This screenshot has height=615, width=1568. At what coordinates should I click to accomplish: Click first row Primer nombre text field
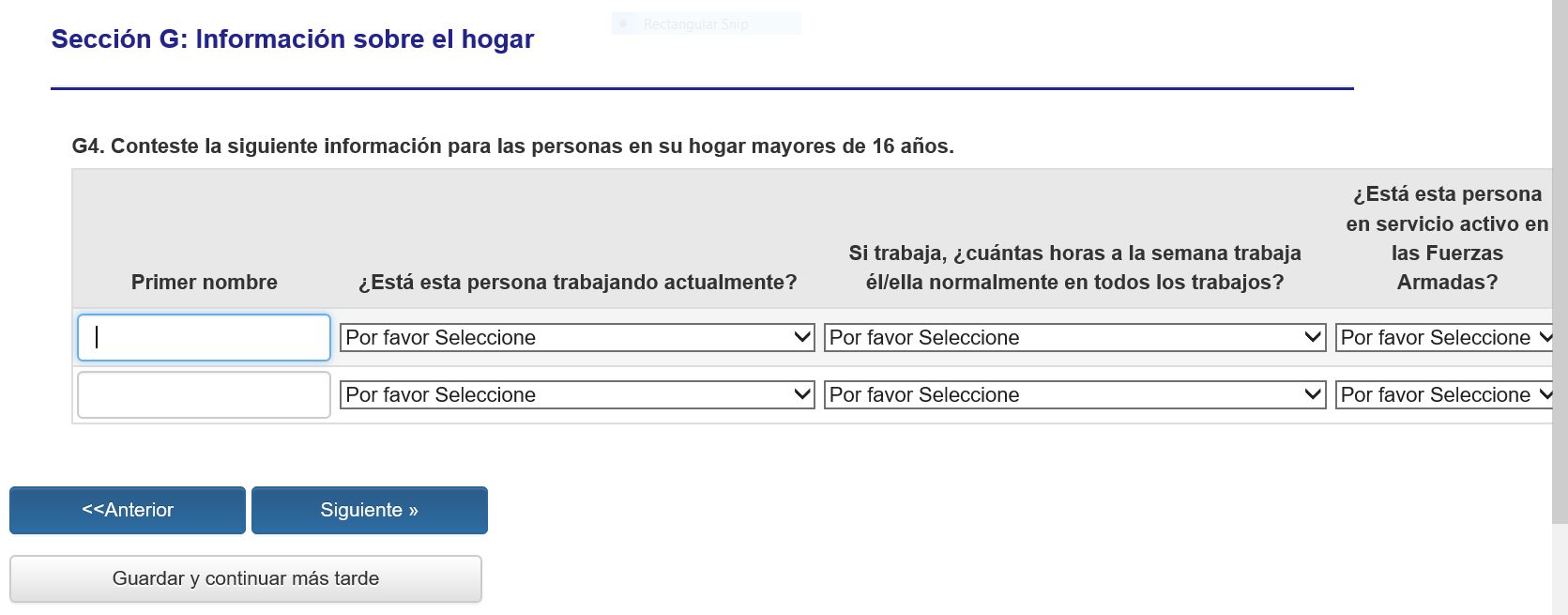(x=204, y=337)
